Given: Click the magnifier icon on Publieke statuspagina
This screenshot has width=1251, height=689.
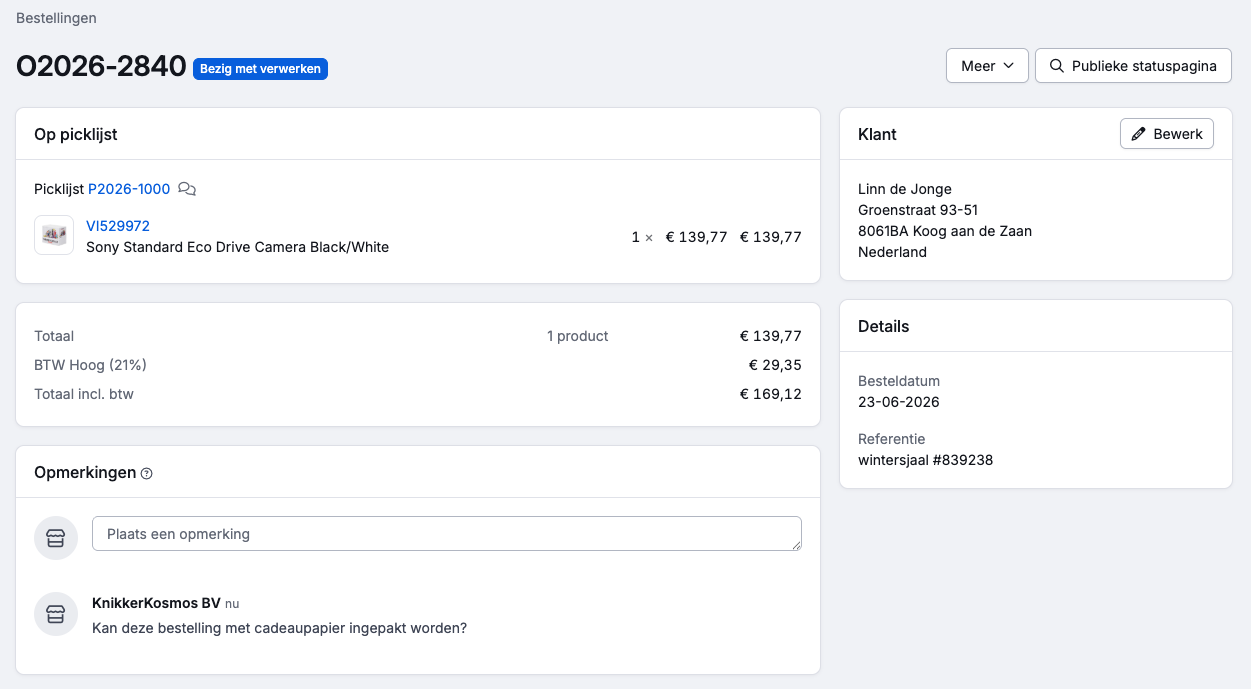Looking at the screenshot, I should (1056, 66).
